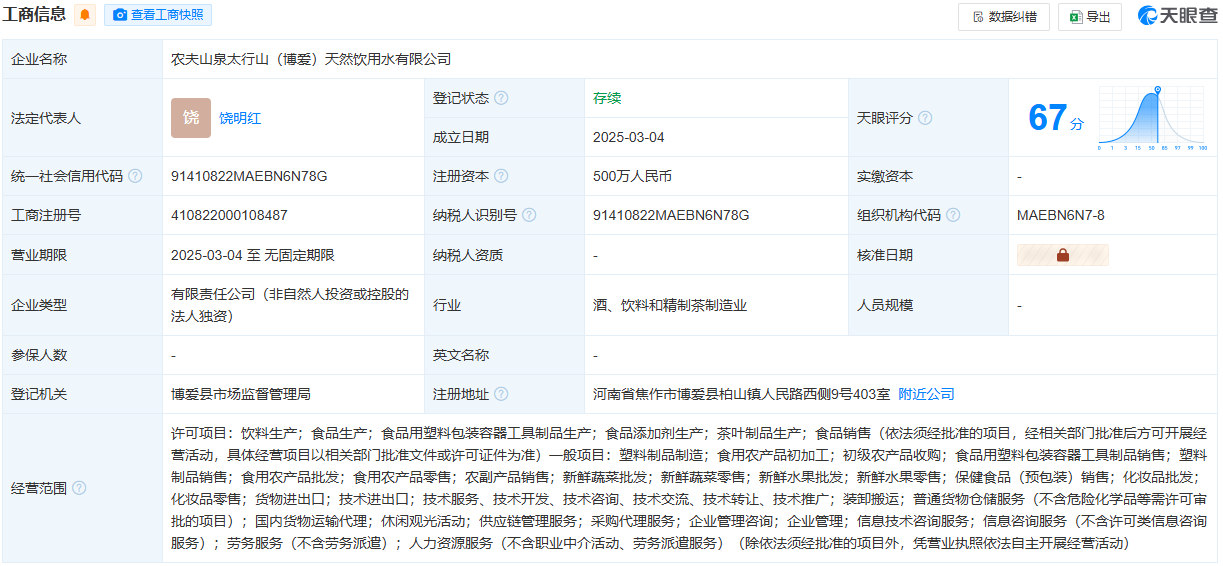Image resolution: width=1223 pixels, height=566 pixels.
Task: Click the 67 分 score value
Action: 1055,118
